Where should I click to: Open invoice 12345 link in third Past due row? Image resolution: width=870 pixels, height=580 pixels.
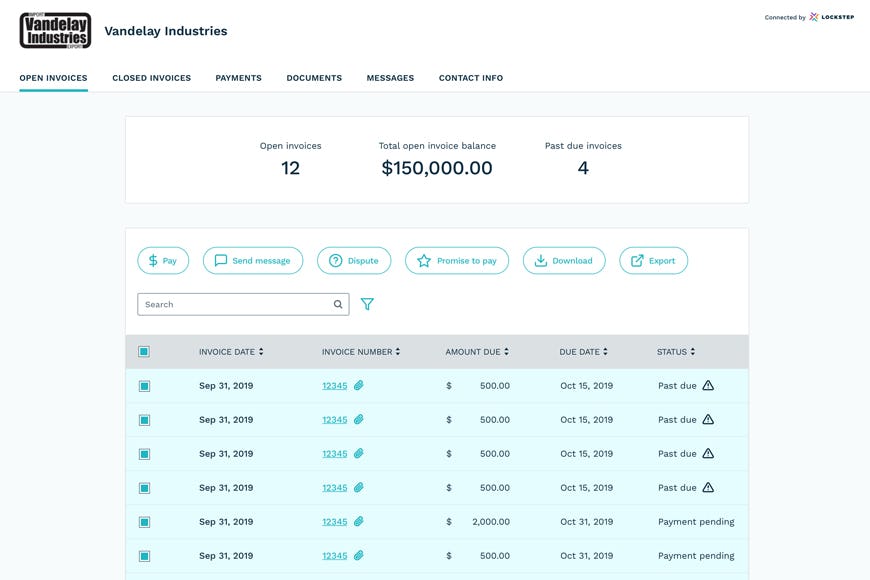click(335, 454)
